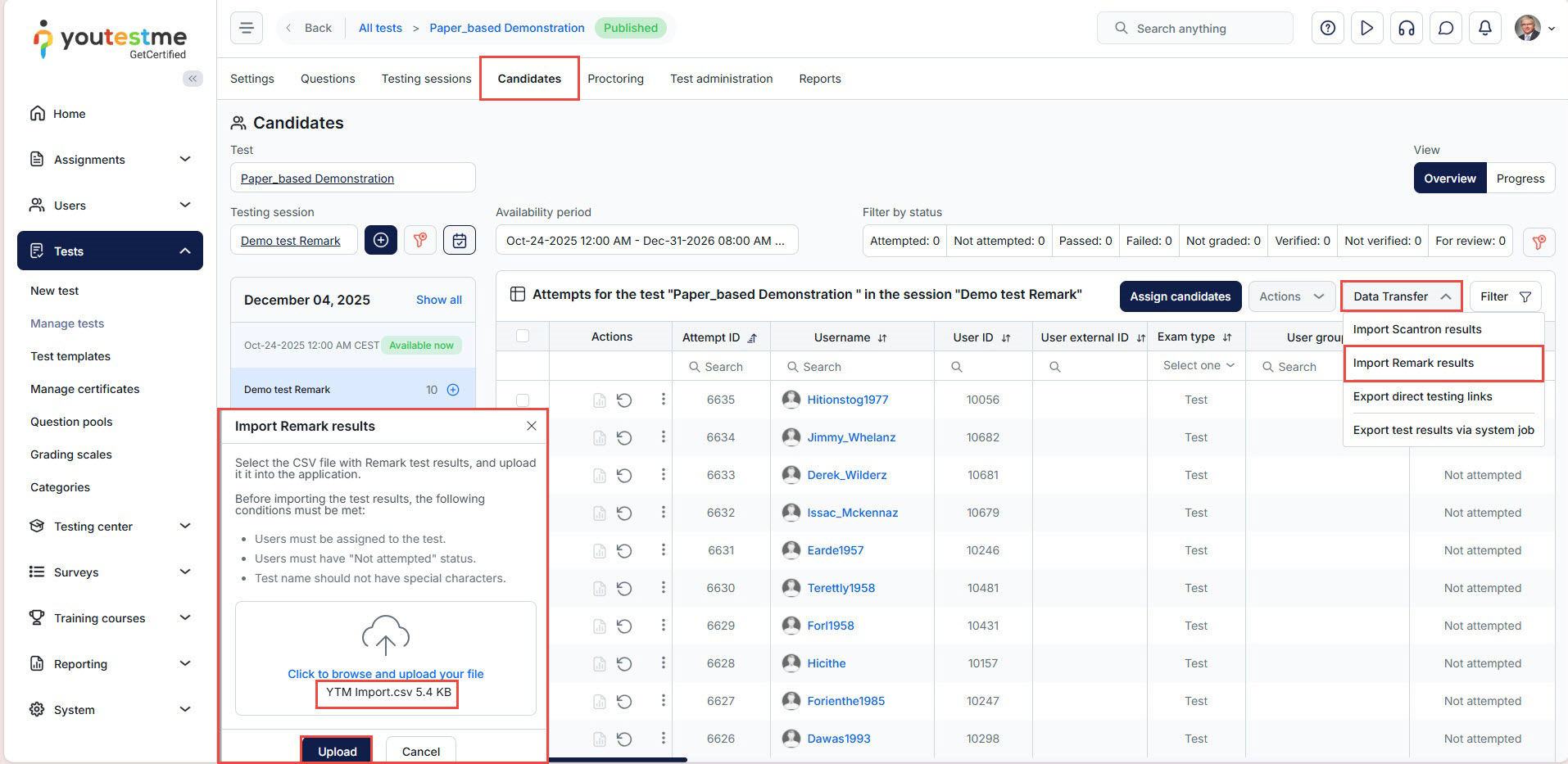Click the Username search field
The width and height of the screenshot is (1568, 764).
852,367
